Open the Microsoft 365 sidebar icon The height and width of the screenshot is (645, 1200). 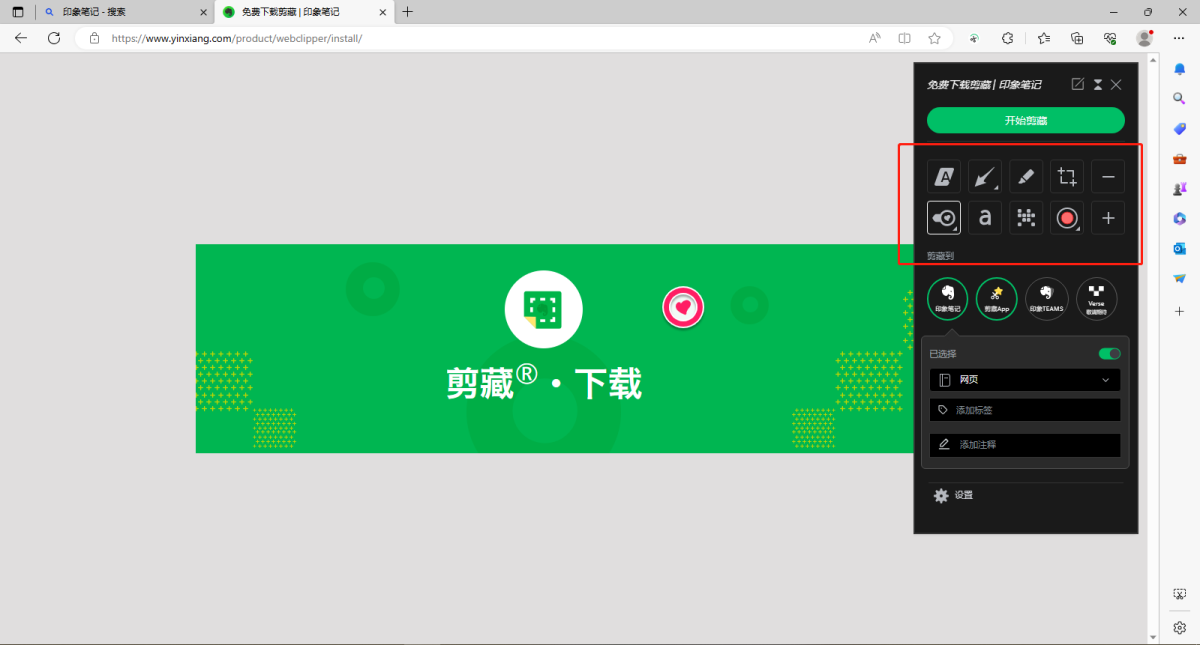coord(1179,218)
